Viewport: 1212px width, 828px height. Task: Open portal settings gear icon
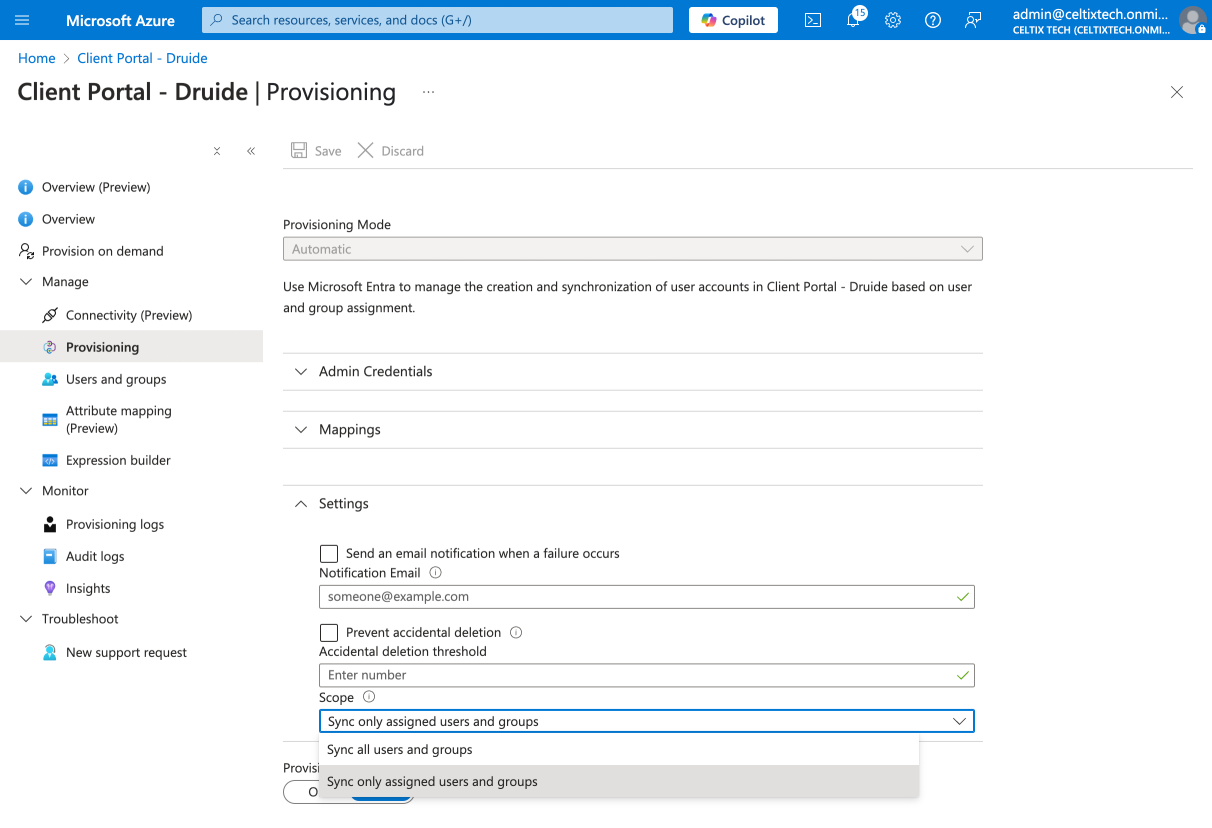[893, 20]
